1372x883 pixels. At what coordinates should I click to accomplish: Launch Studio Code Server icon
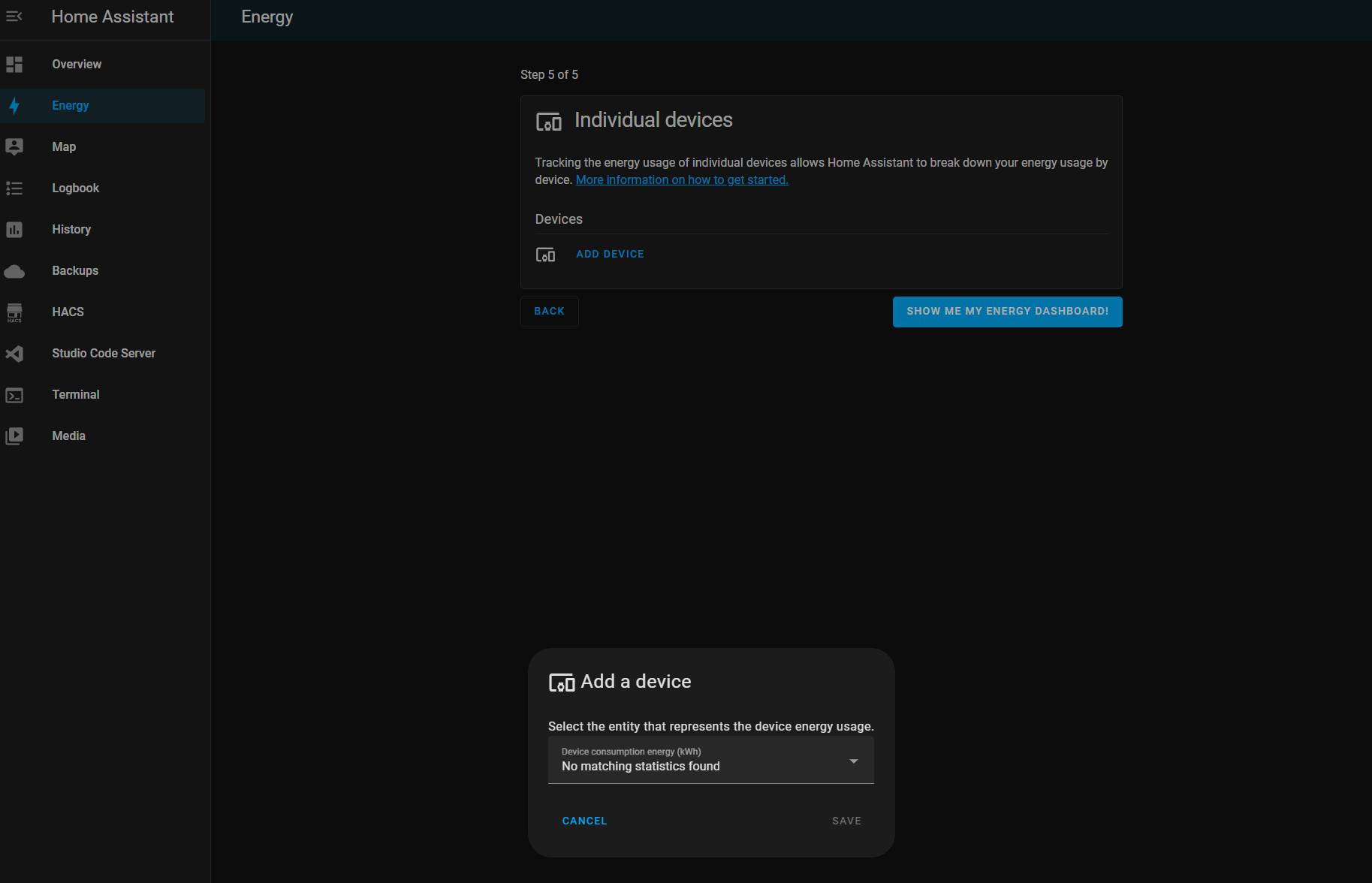14,354
